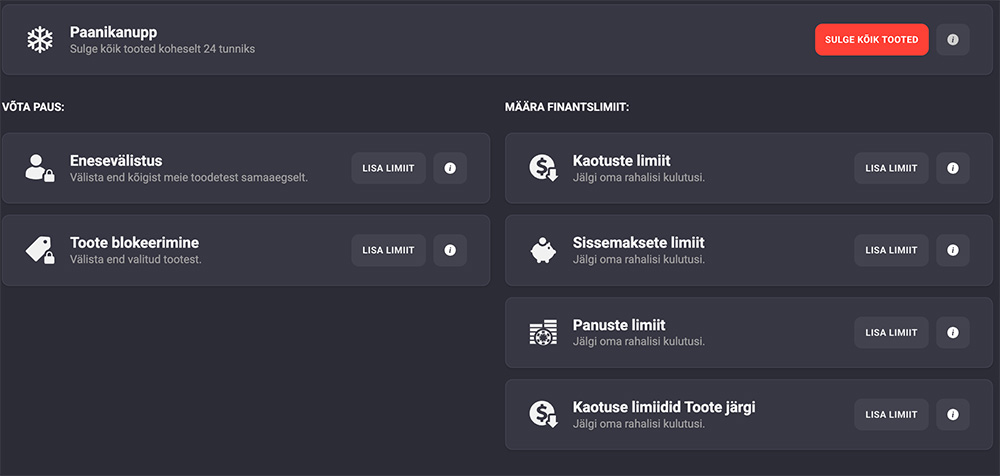The height and width of the screenshot is (476, 1000).
Task: Click the person-with-lock Enesevälistus icon
Action: tap(40, 168)
